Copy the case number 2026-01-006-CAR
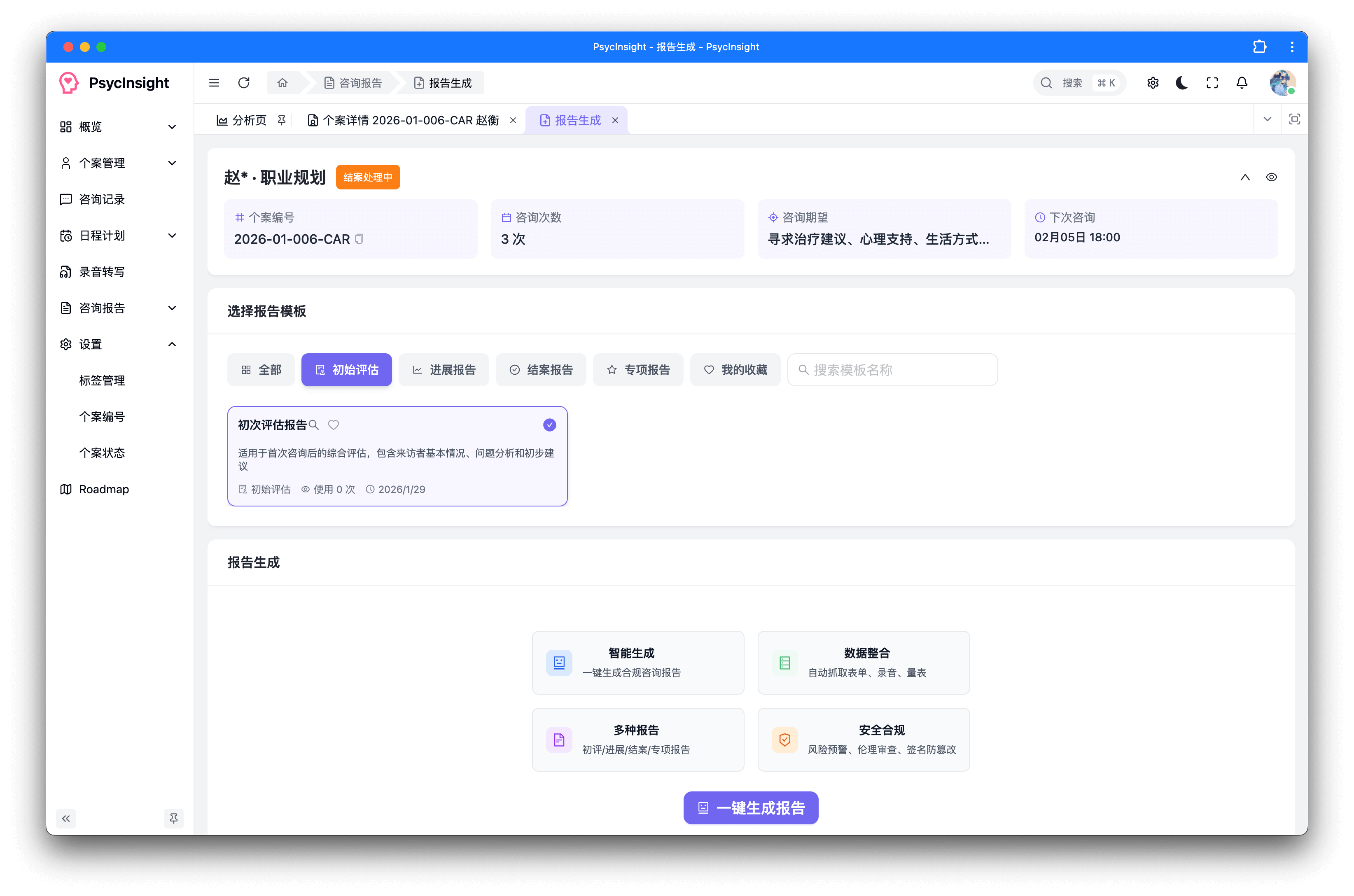 click(360, 239)
